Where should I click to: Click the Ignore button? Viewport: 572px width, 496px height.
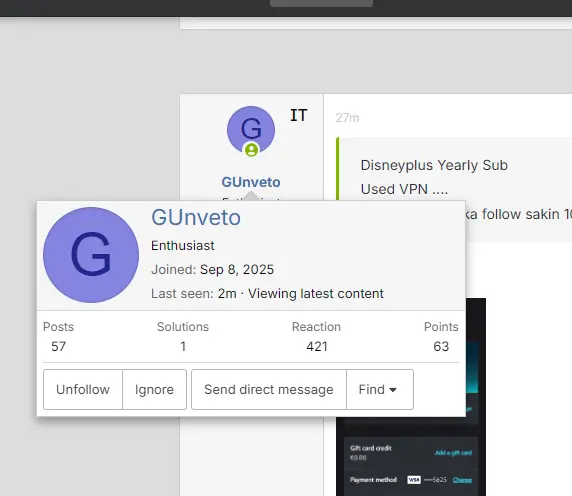[x=154, y=390]
